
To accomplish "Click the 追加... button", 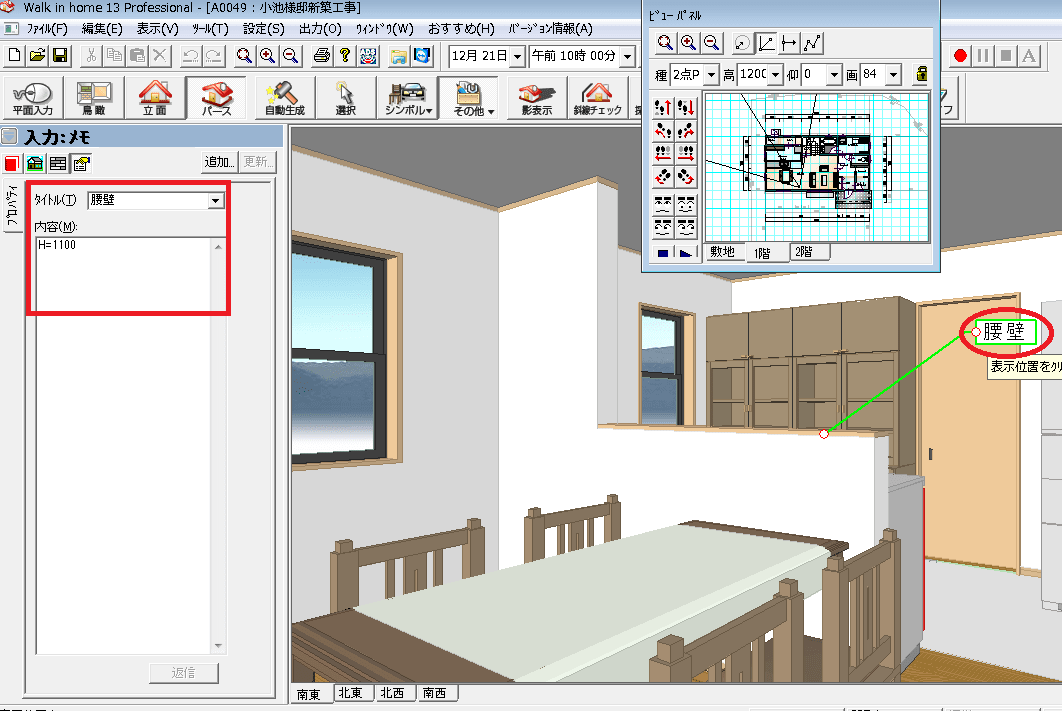I will pos(220,162).
